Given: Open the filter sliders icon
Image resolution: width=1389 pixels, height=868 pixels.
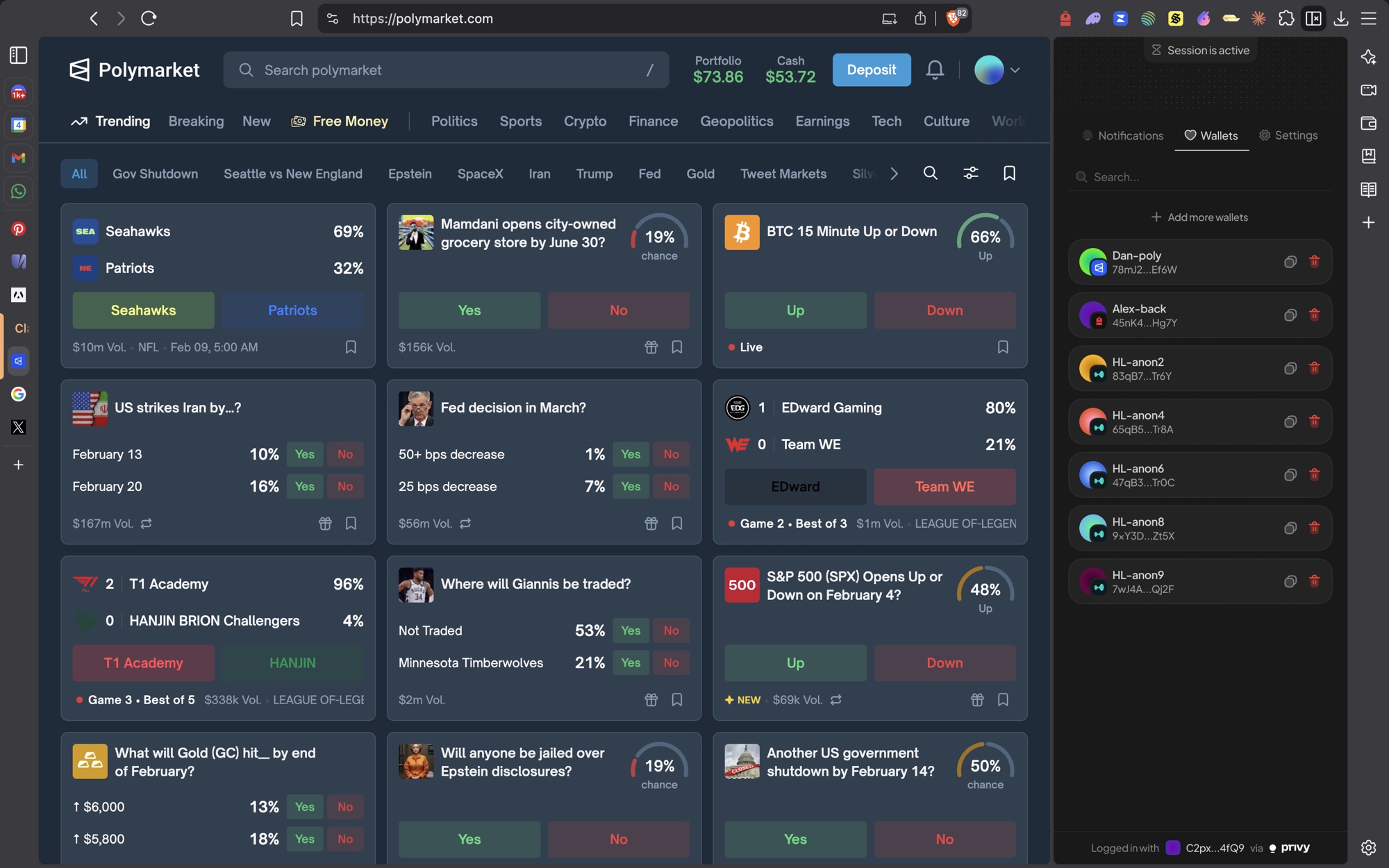Looking at the screenshot, I should tap(970, 173).
